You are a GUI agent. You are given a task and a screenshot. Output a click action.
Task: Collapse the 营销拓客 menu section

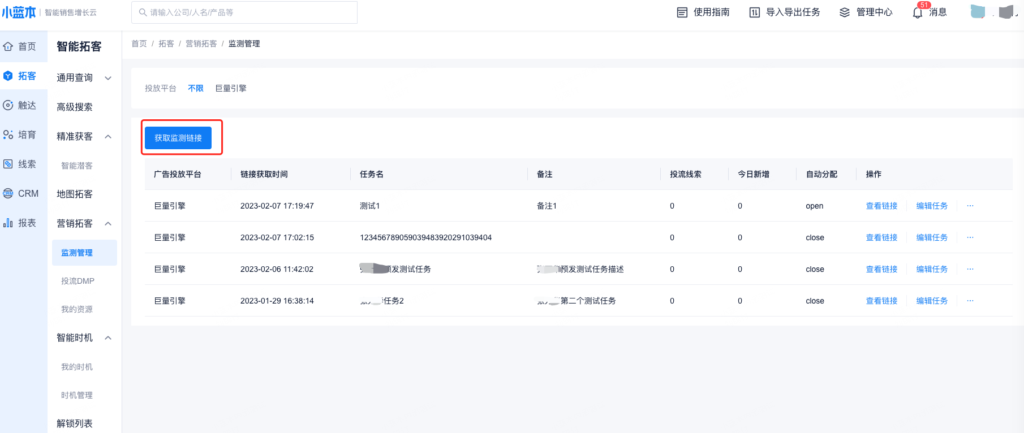[x=108, y=224]
